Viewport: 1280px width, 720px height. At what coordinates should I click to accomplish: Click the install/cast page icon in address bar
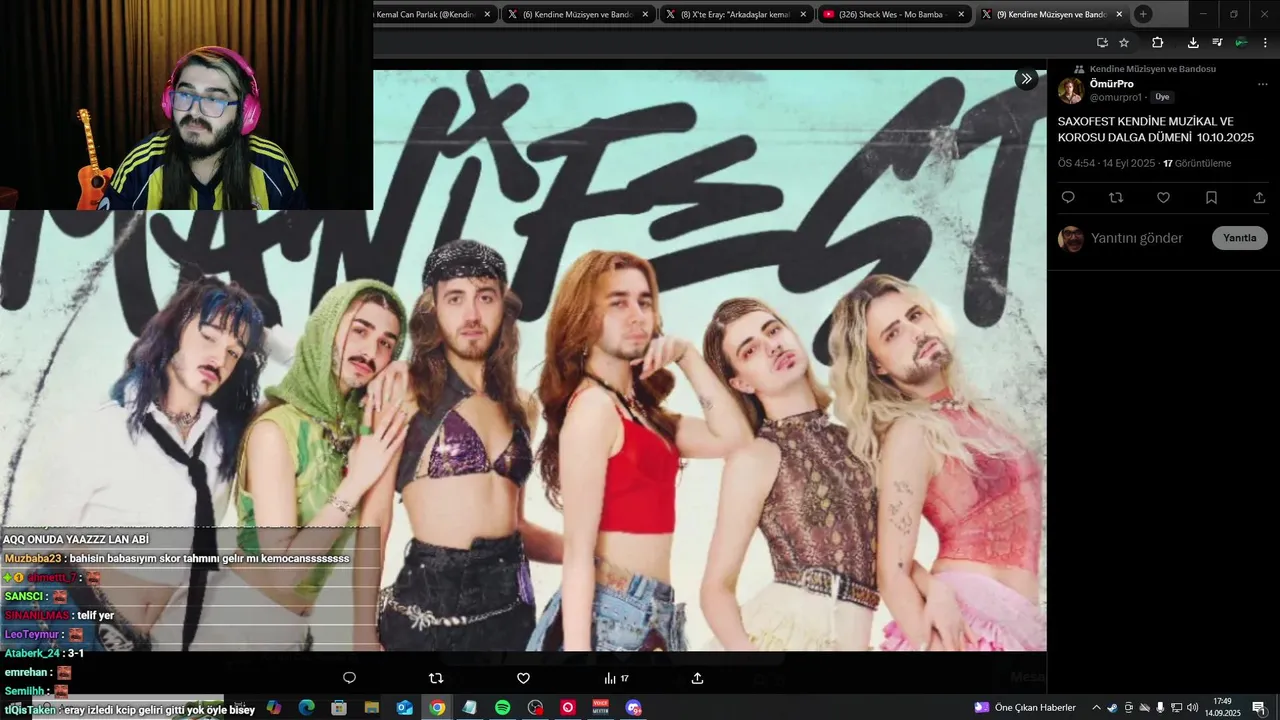pyautogui.click(x=1102, y=42)
